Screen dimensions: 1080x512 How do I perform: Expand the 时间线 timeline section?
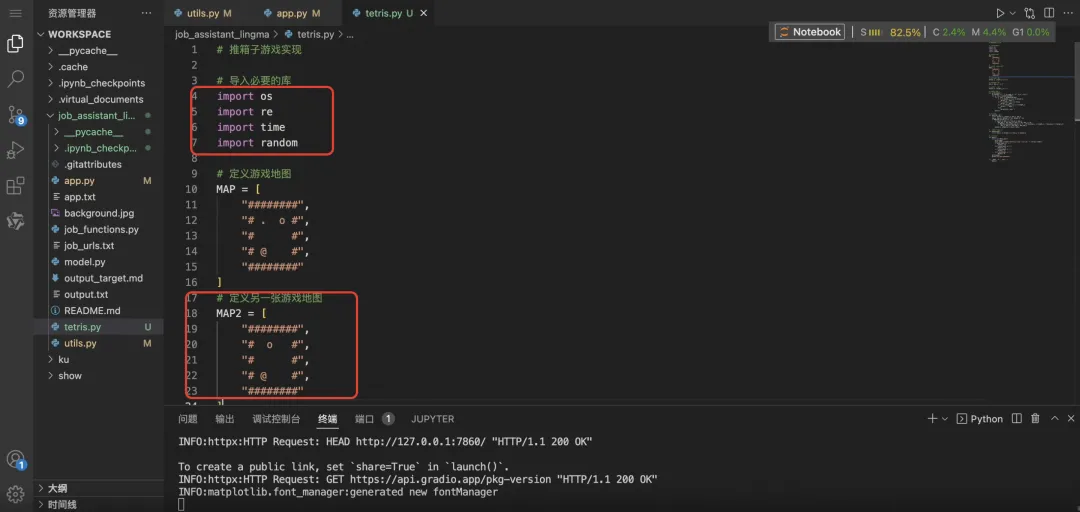tap(98, 504)
